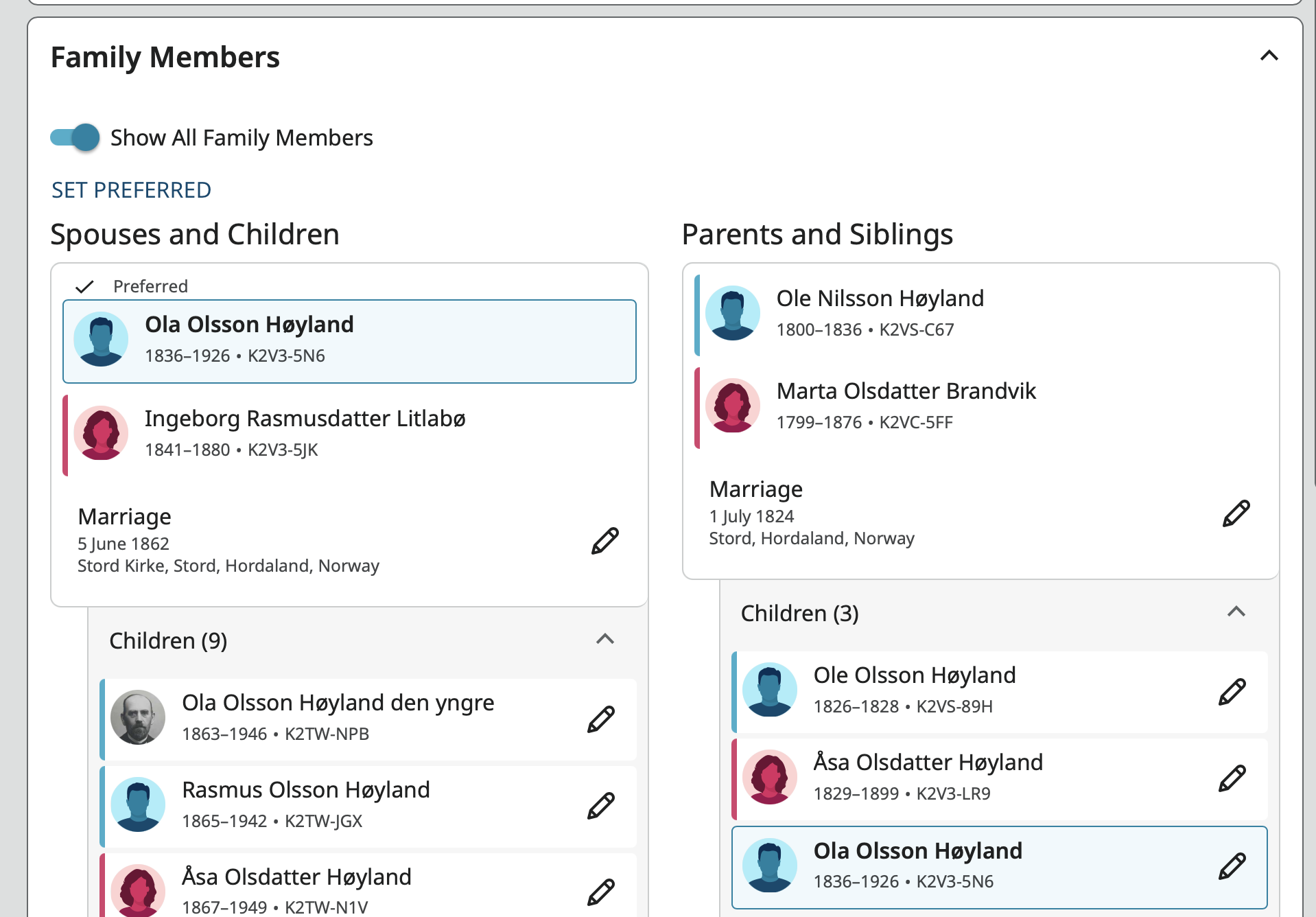This screenshot has height=917, width=1316.
Task: Click edit pencil for sibling Ola Olsson Høyland 1836–1926
Action: pos(1232,866)
